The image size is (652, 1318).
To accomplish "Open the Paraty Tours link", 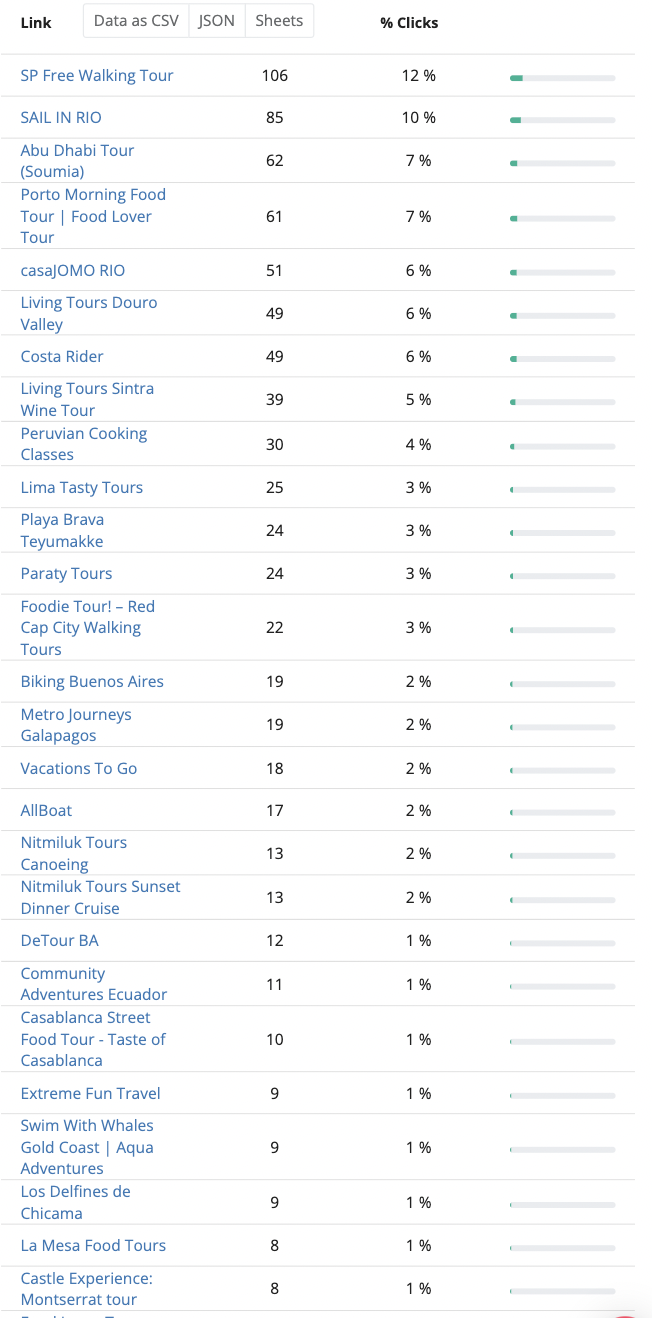I will 66,573.
